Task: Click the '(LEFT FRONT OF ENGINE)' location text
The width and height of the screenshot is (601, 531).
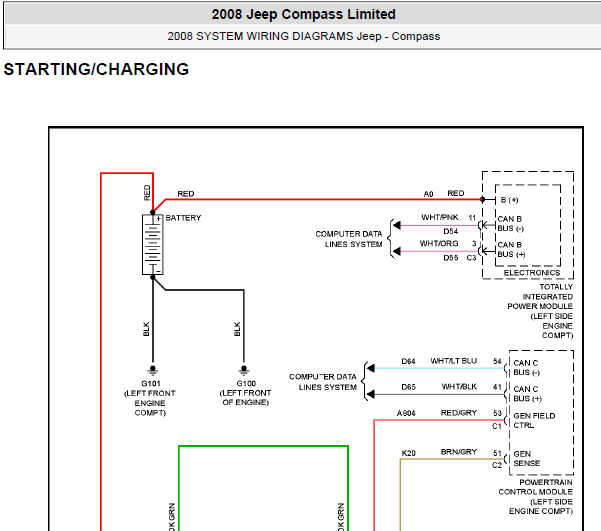Action: coord(245,398)
